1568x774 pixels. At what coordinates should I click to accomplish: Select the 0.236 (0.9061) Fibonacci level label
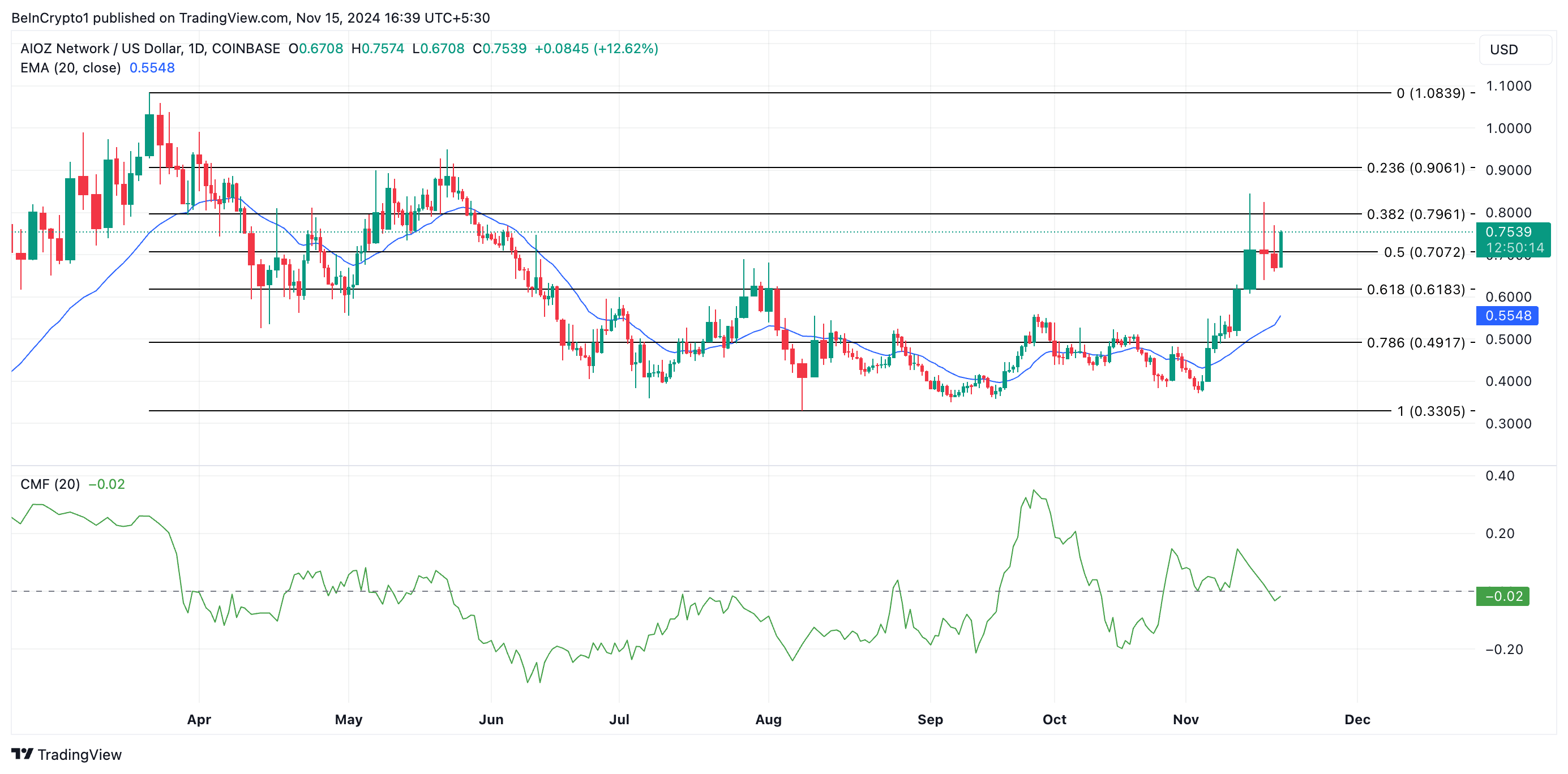[1415, 168]
